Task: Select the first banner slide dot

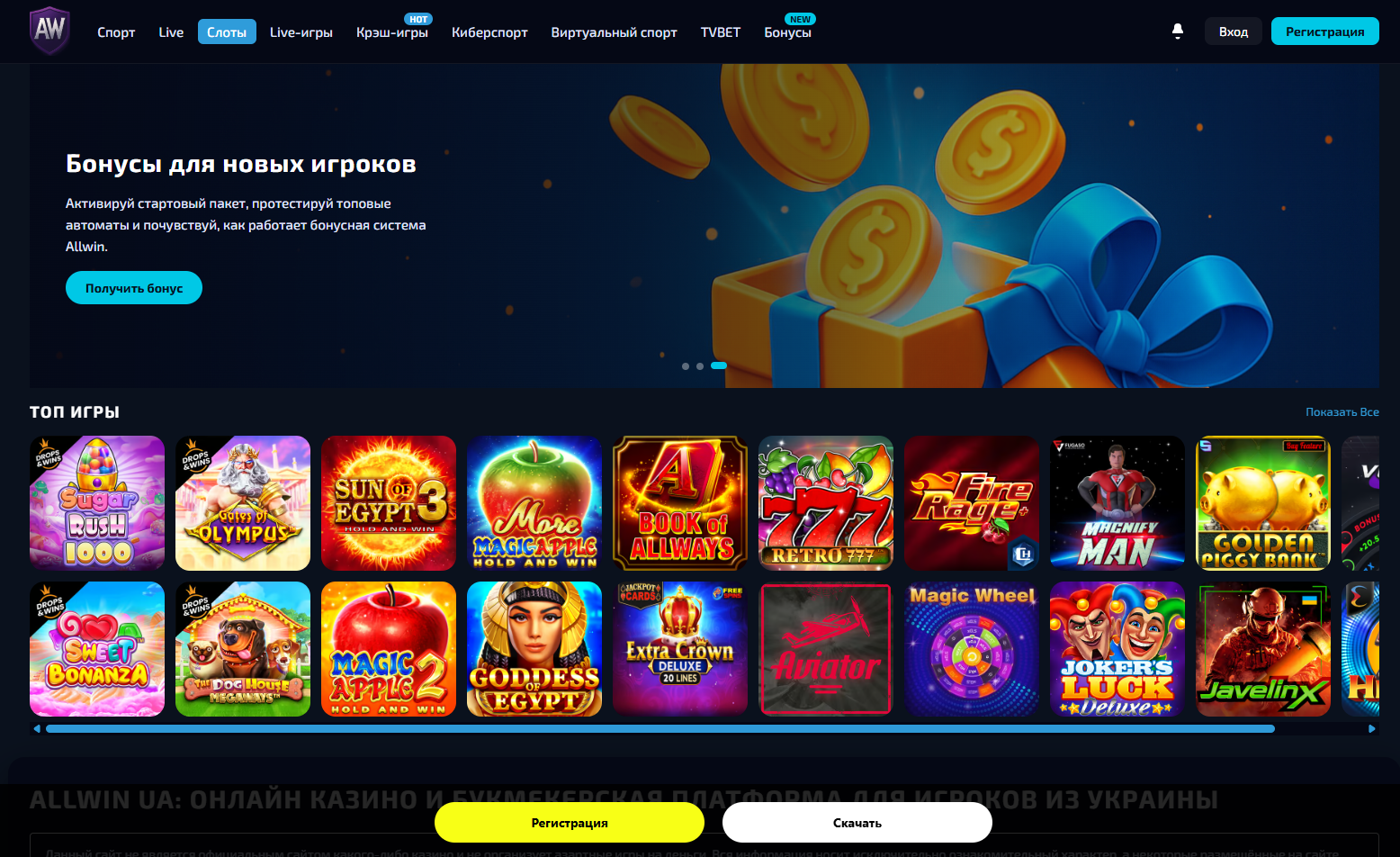Action: point(686,366)
